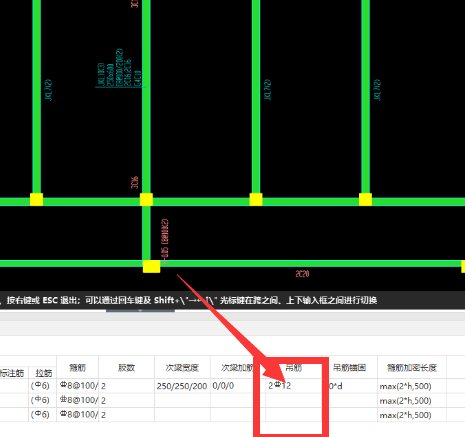Click first-row max(2*h,500) densified length cell

(412, 386)
